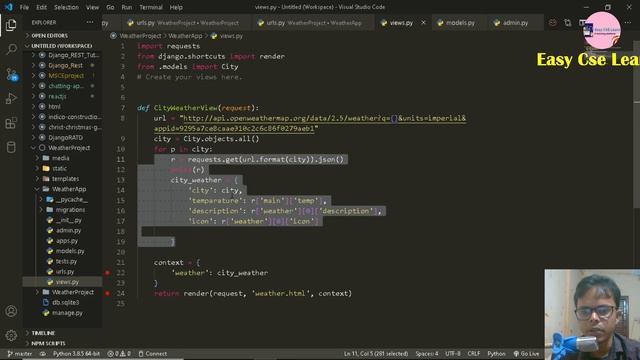This screenshot has width=640, height=360.
Task: Close the views.py editor tab
Action: click(423, 22)
